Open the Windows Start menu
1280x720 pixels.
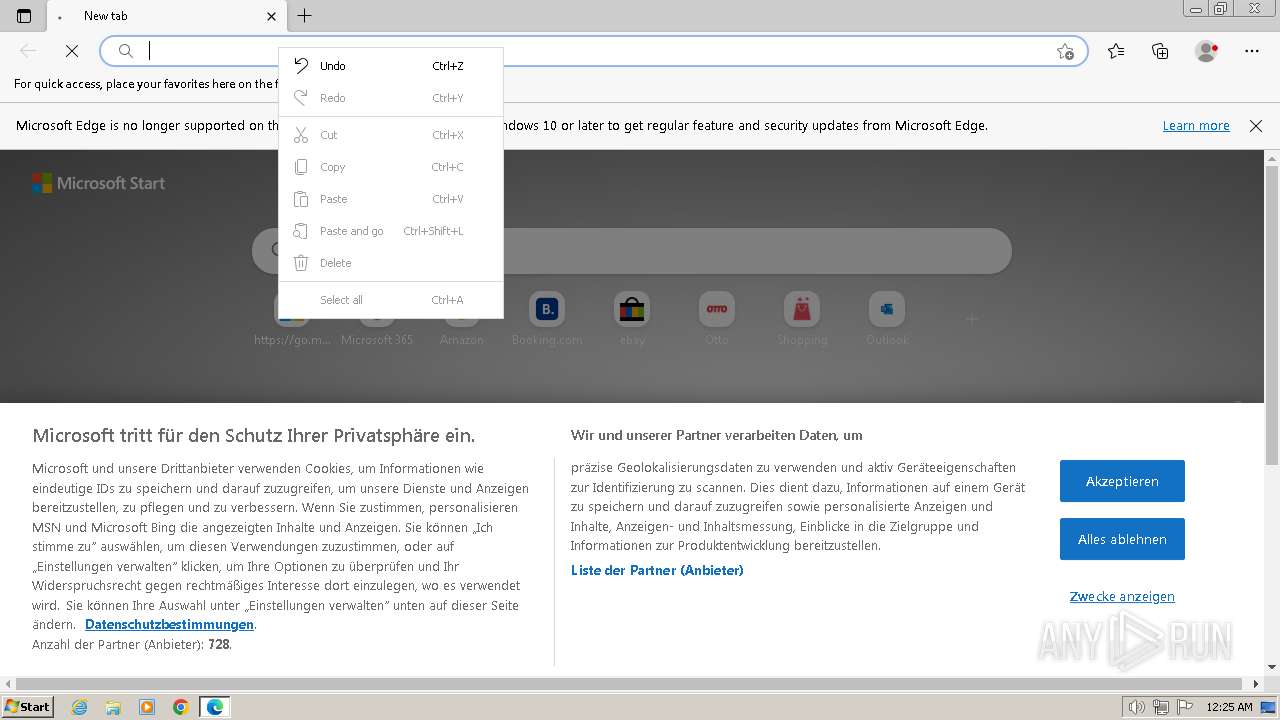coord(28,707)
